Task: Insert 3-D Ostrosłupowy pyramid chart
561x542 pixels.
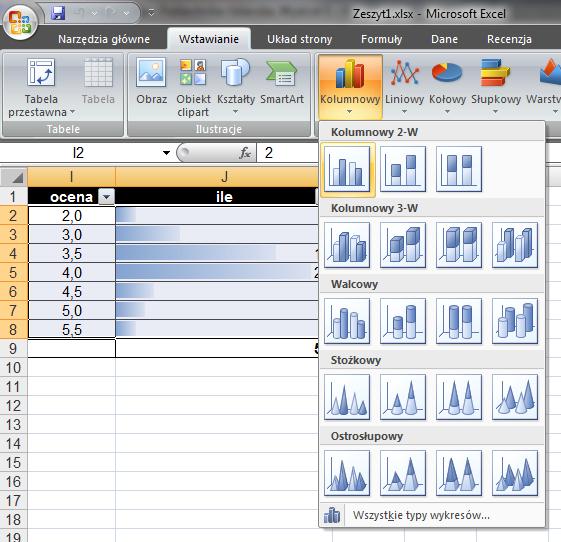Action: point(515,473)
